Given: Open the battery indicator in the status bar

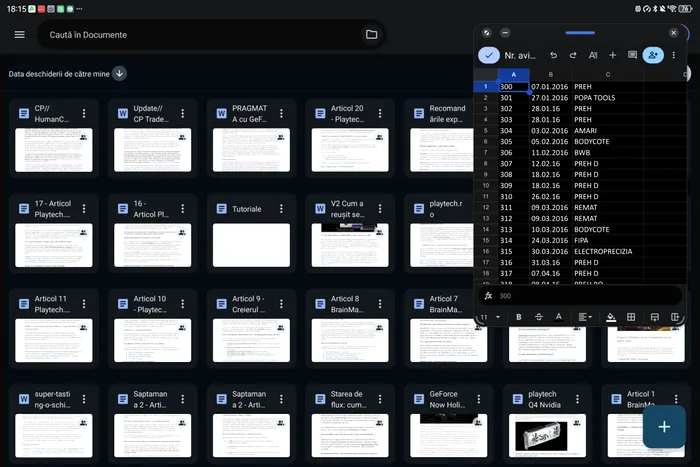Looking at the screenshot, I should coord(685,8).
